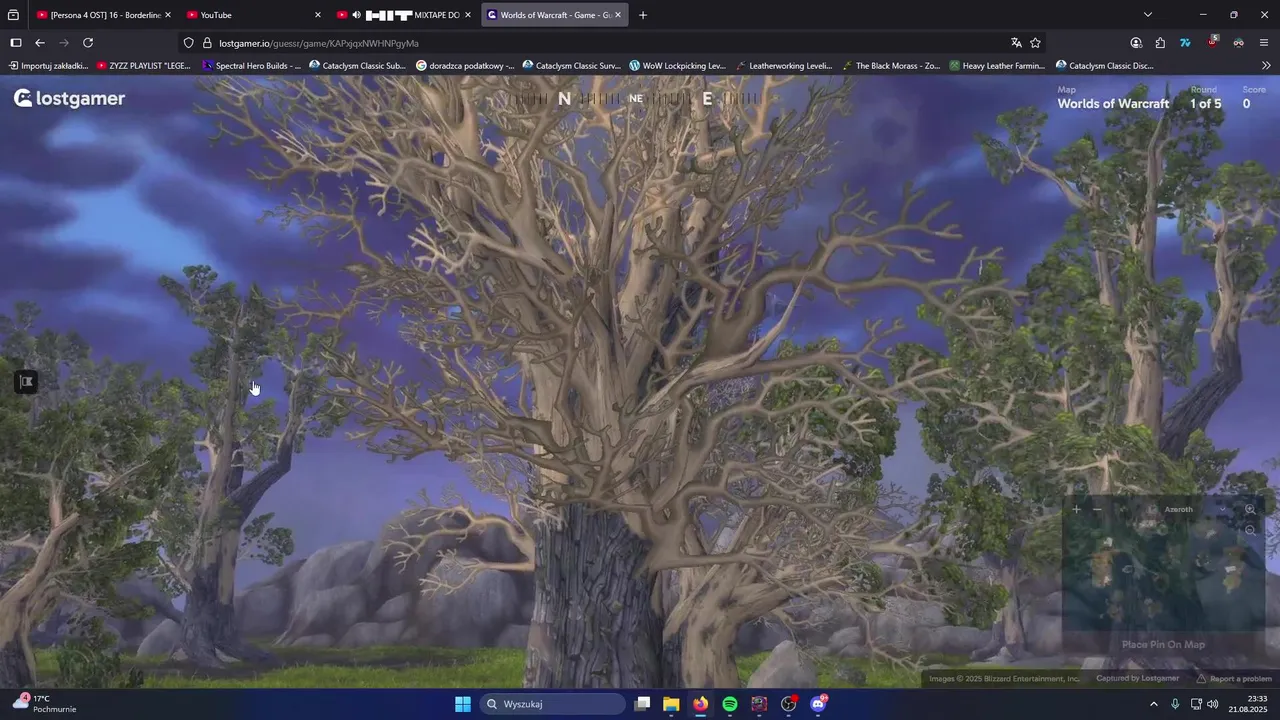Select Worlds of Warcraft Game tab
1280x720 pixels.
click(x=555, y=15)
